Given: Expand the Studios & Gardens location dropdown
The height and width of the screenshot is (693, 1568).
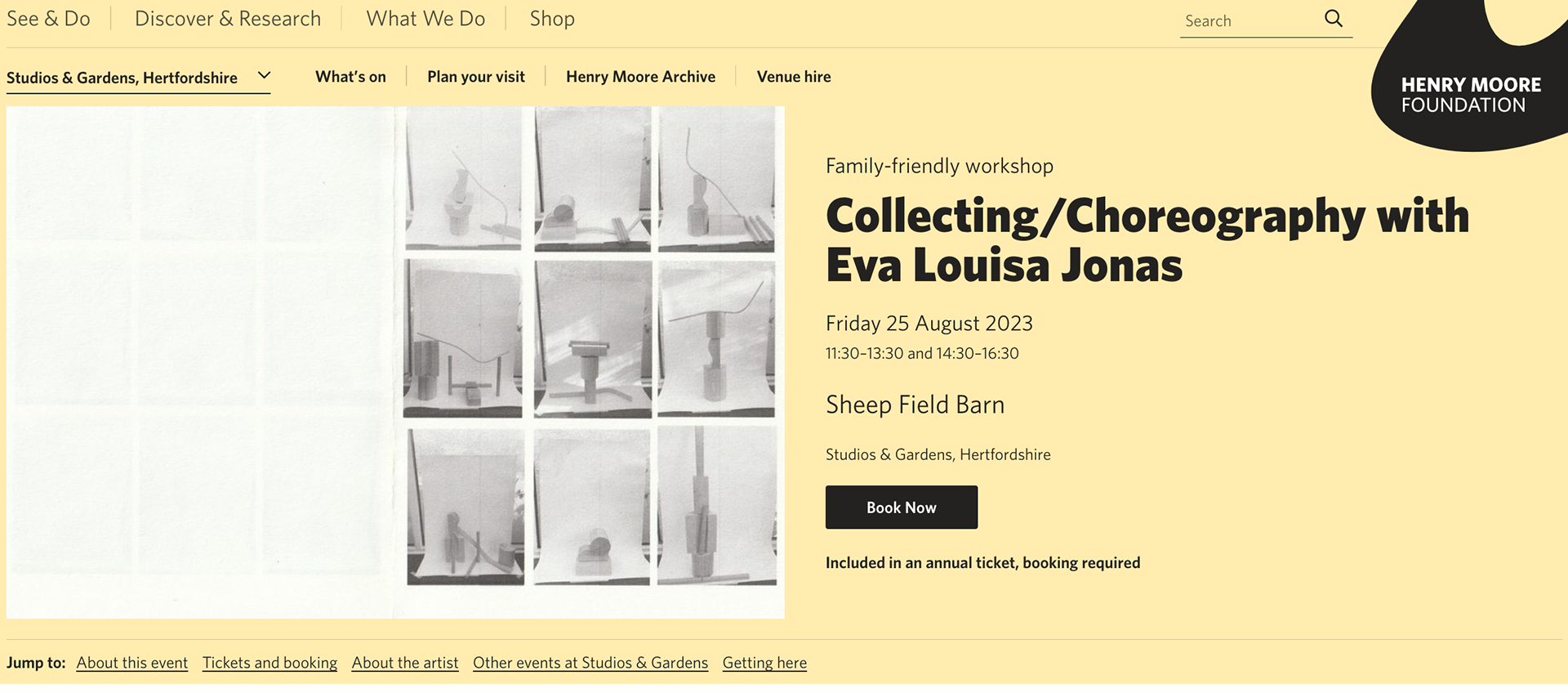Looking at the screenshot, I should pos(264,76).
